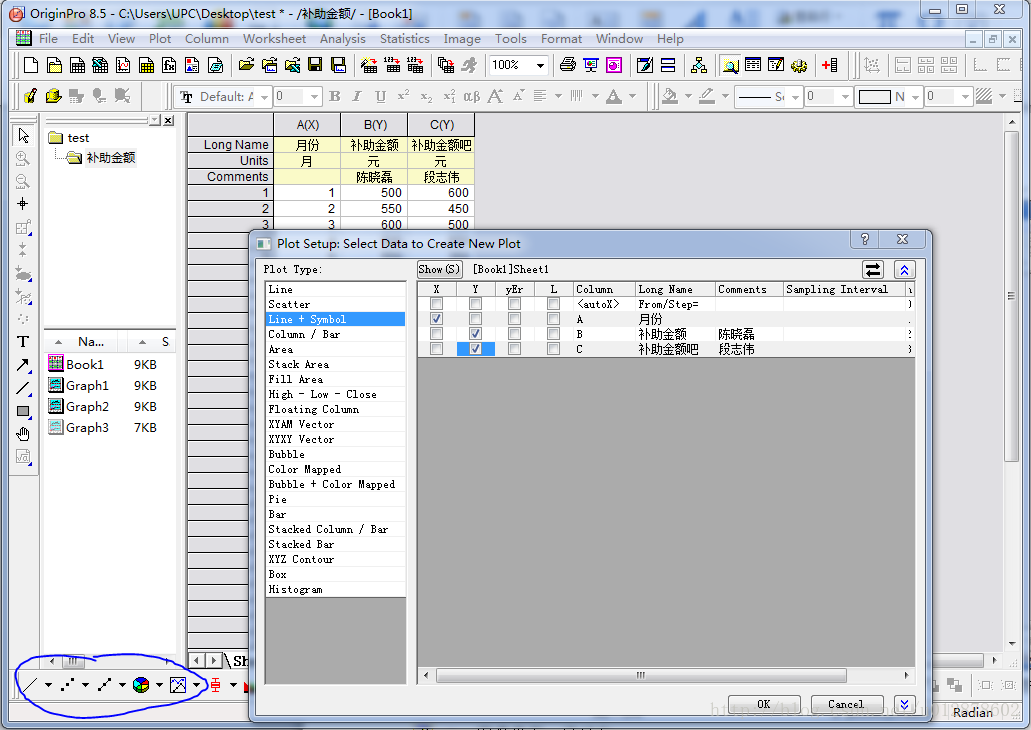Click the Template plot icon in bottom toolbar

click(x=178, y=685)
